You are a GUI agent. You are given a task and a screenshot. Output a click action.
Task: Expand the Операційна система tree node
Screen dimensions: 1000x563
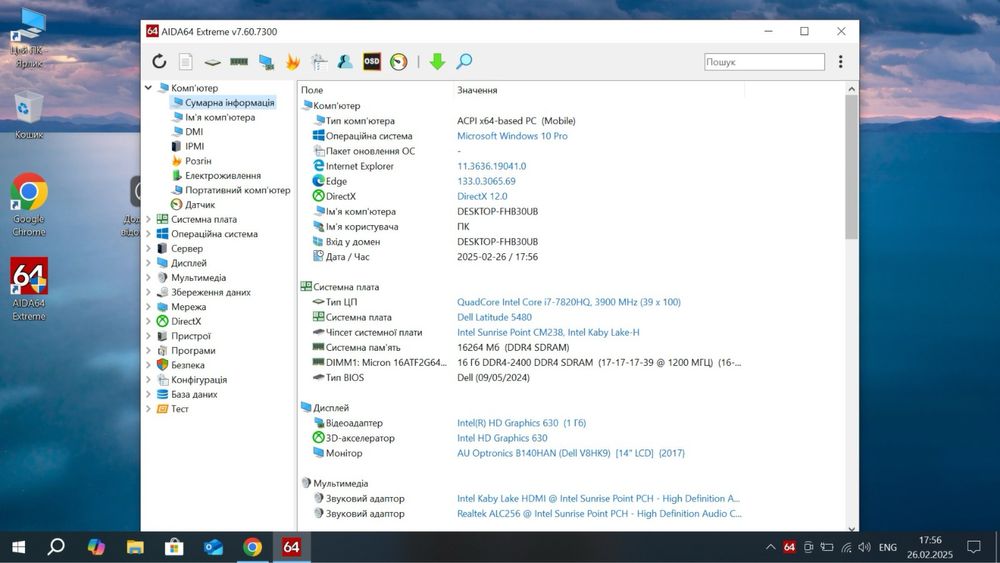click(148, 233)
